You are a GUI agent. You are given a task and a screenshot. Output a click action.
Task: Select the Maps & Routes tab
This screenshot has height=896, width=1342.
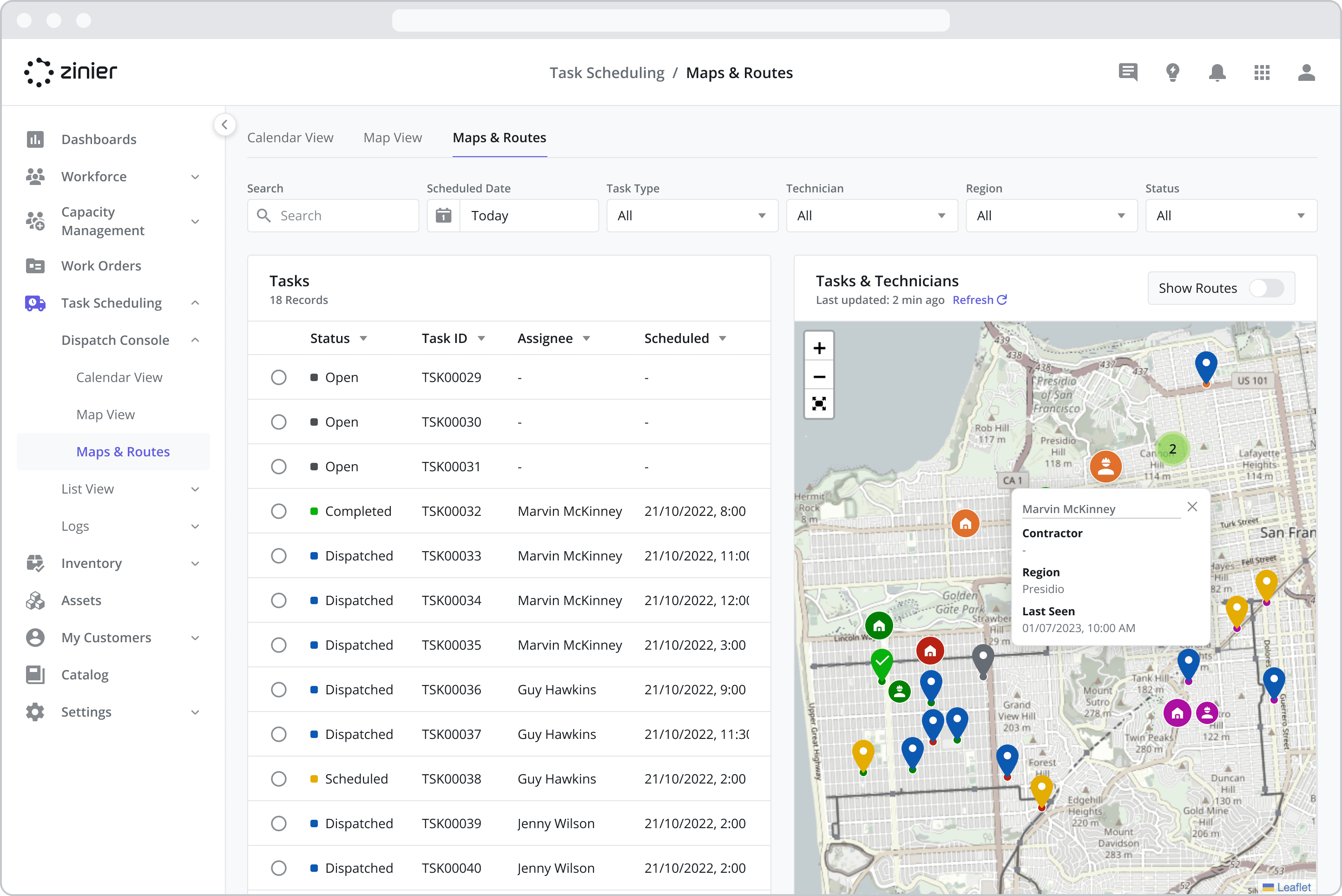coord(500,138)
